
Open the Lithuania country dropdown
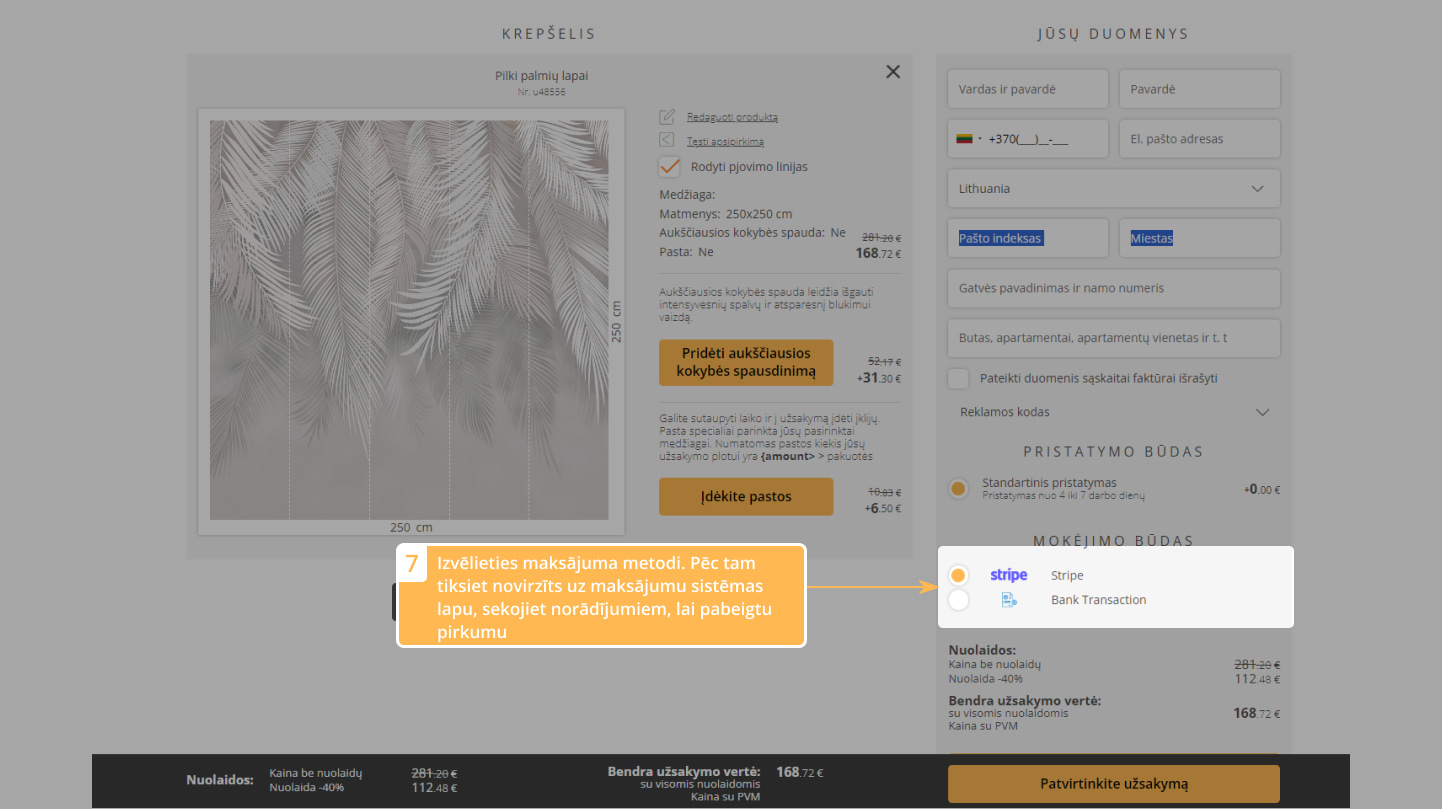click(x=1113, y=189)
